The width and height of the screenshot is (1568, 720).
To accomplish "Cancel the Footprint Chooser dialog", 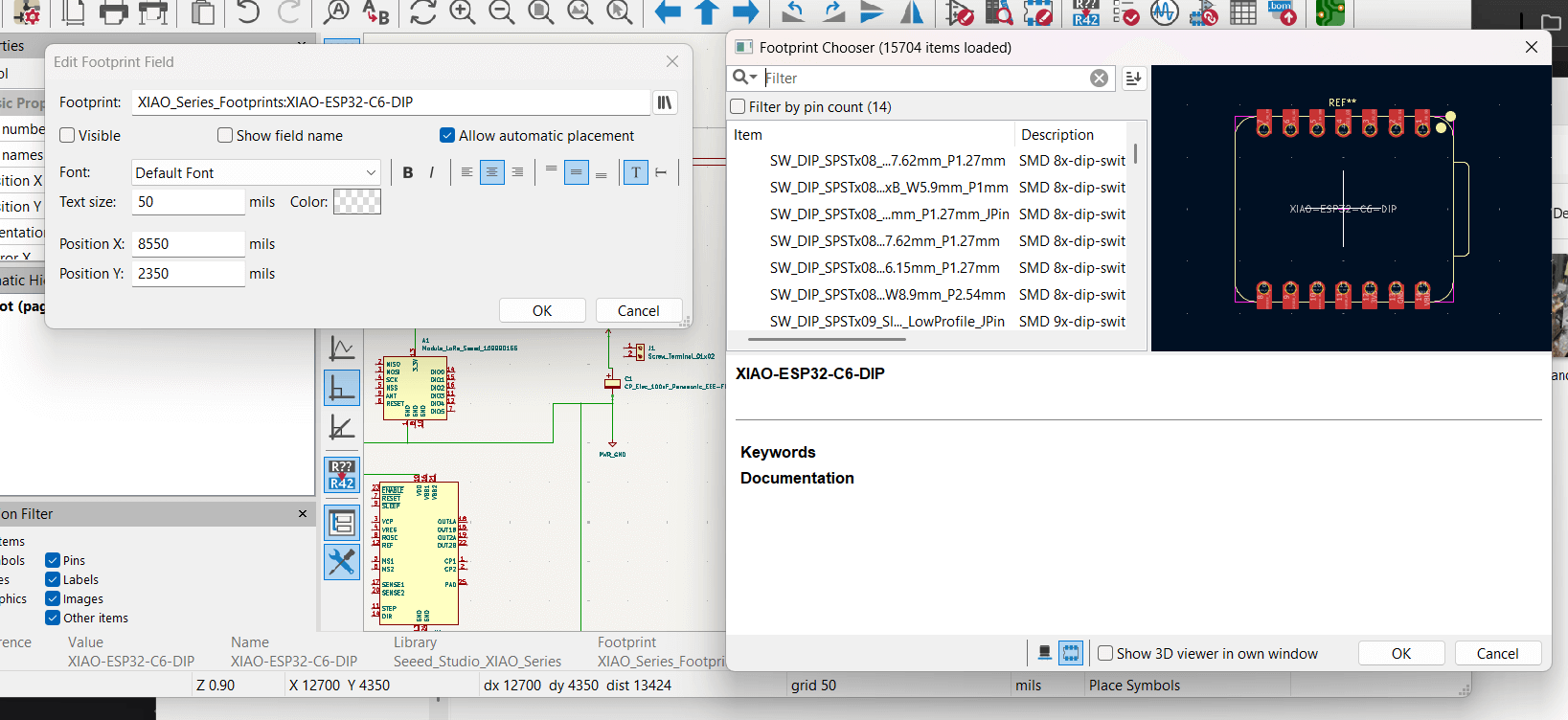I will pos(1497,653).
